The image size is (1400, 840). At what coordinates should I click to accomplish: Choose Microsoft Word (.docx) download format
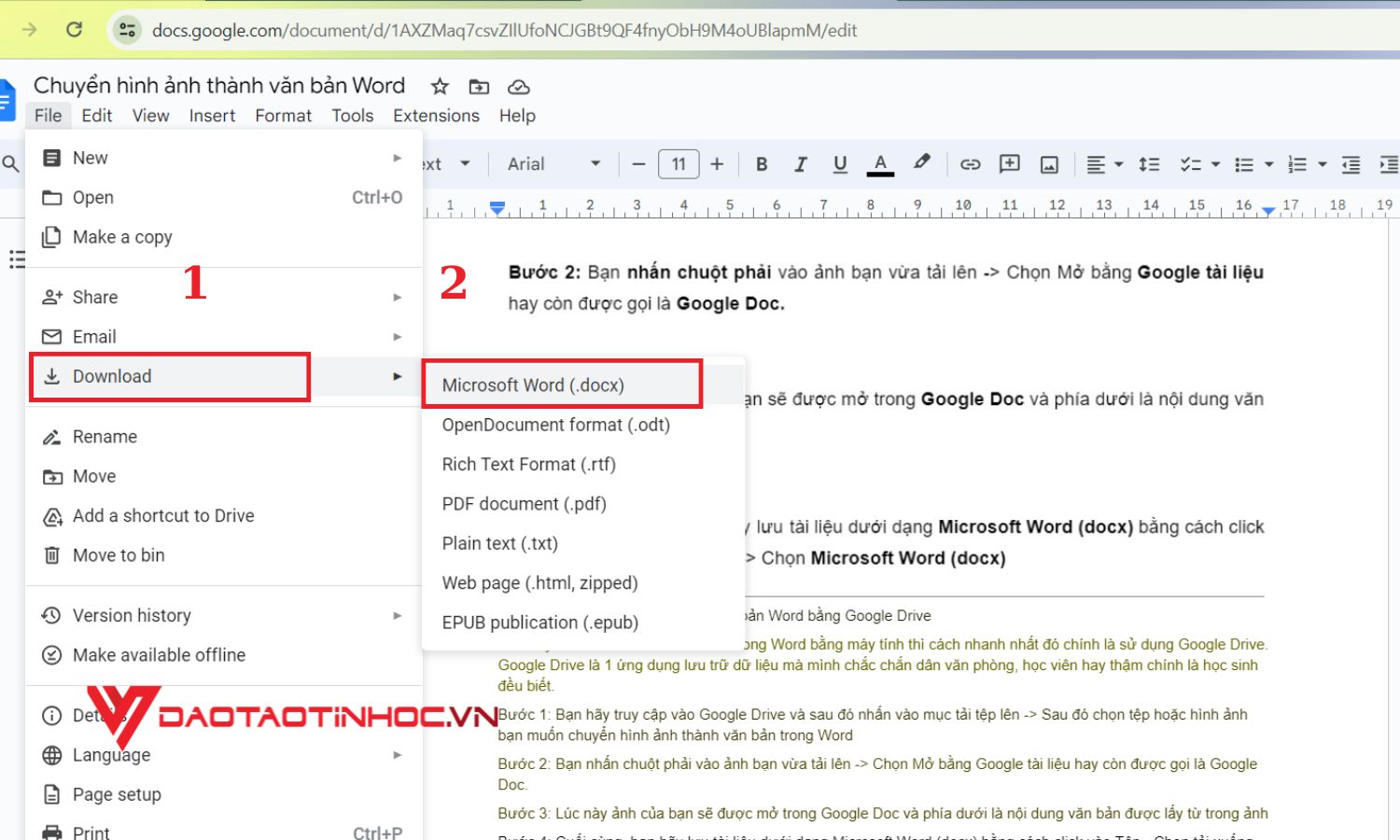(533, 385)
